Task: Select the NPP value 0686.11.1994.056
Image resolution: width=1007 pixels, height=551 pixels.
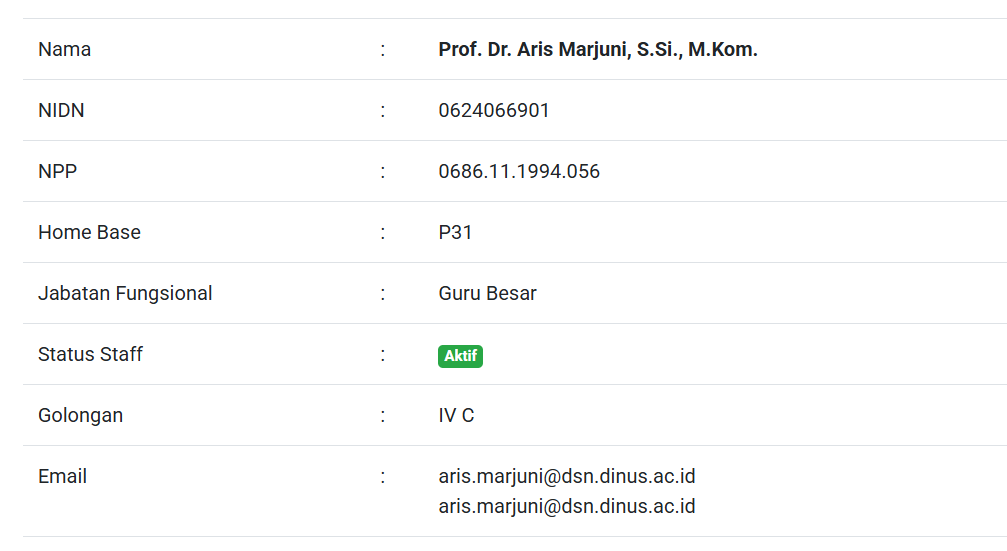Action: pyautogui.click(x=519, y=171)
